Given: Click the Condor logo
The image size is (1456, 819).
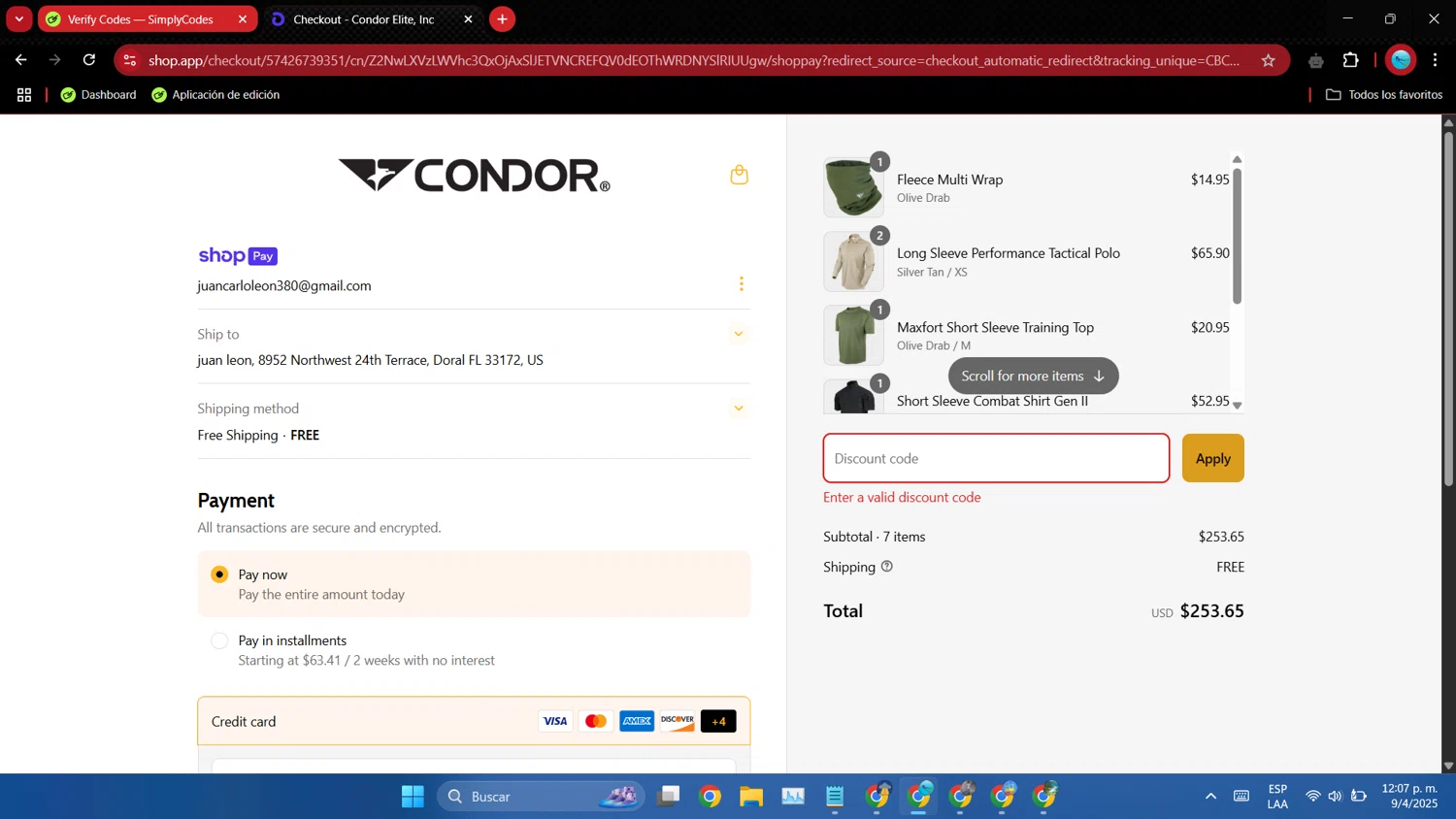Looking at the screenshot, I should point(474,176).
